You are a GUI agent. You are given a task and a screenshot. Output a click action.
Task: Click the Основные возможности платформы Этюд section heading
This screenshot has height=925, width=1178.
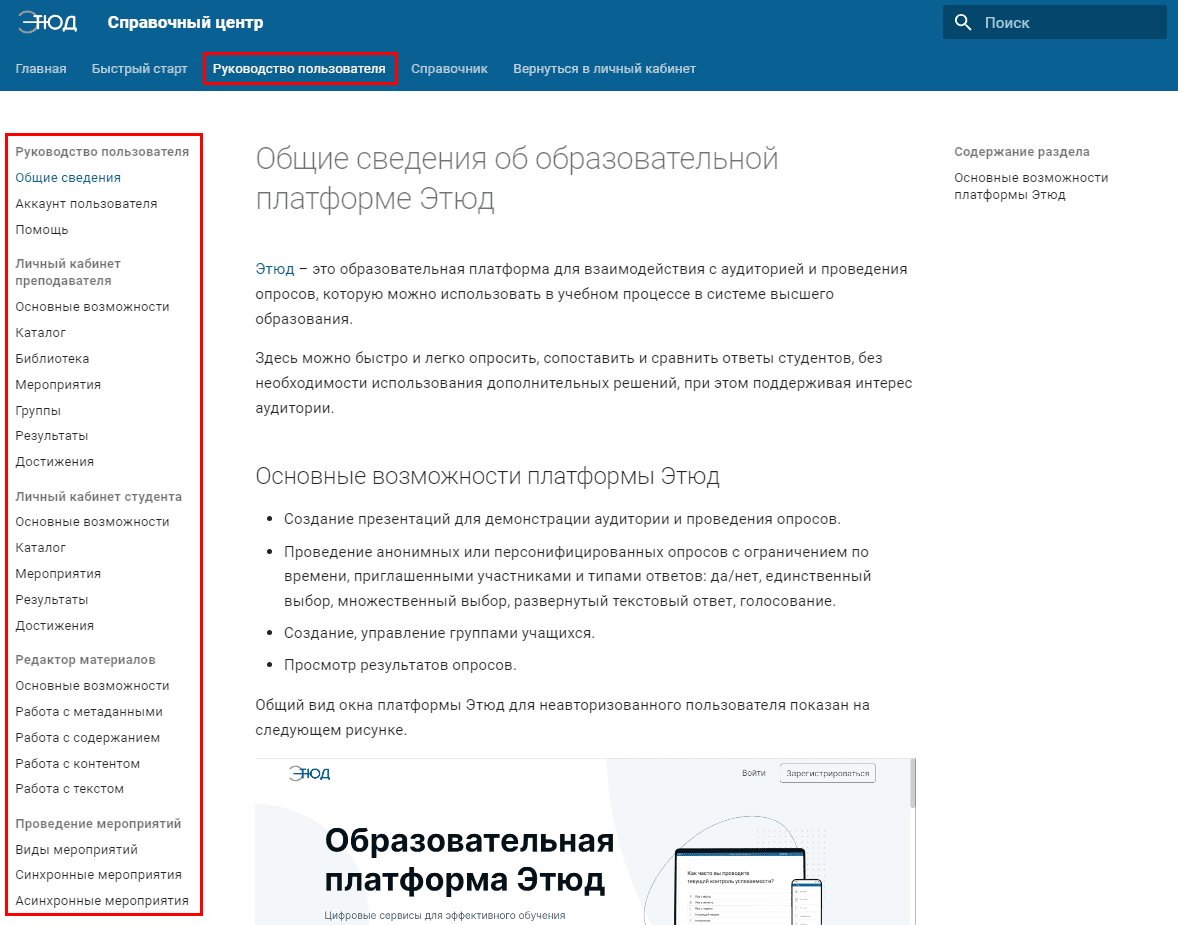488,476
